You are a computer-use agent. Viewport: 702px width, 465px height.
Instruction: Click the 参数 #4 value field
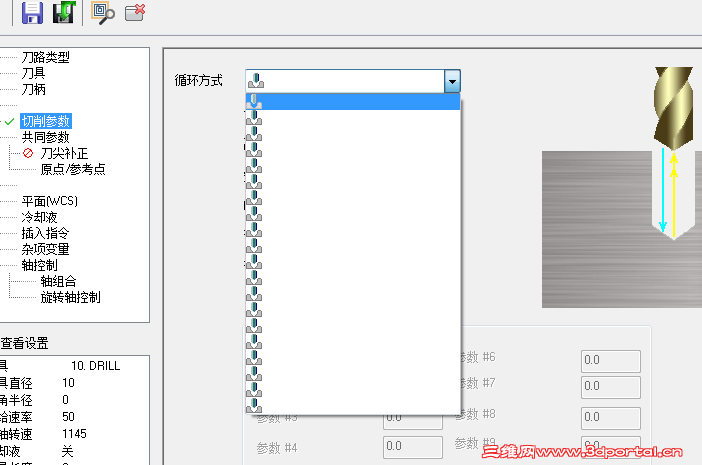point(413,447)
